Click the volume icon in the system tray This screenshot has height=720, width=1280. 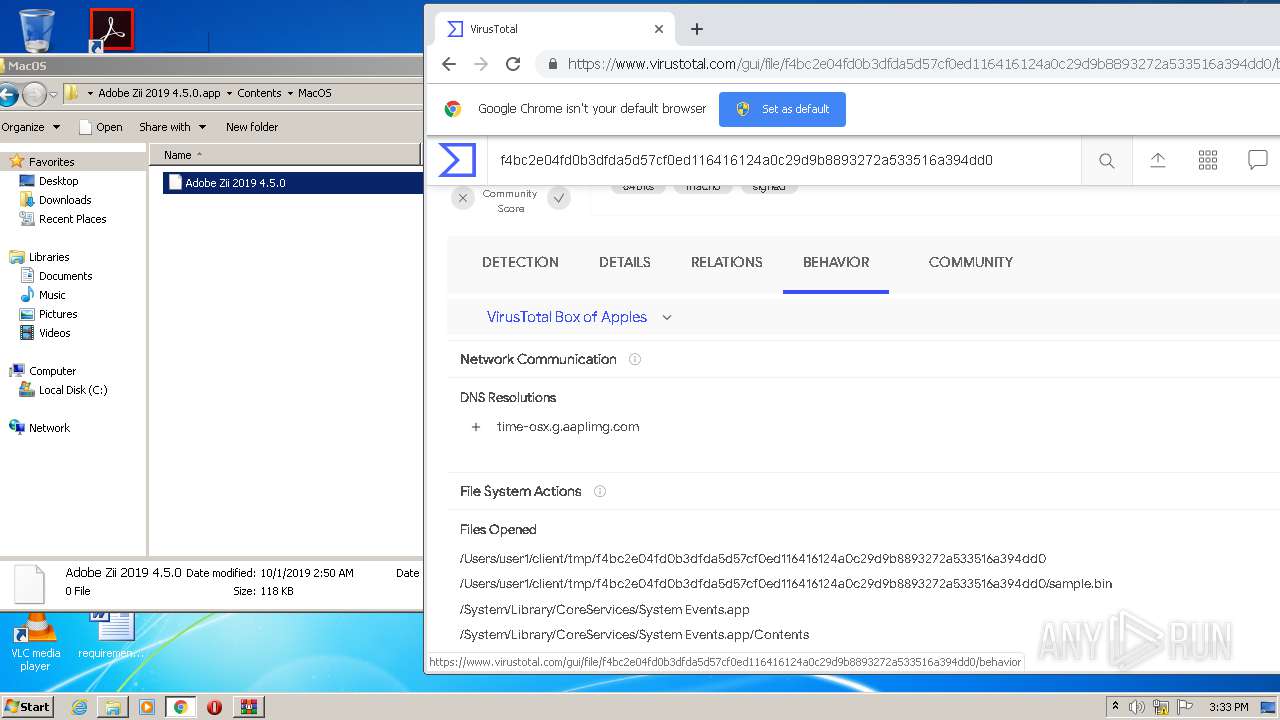tap(1137, 707)
